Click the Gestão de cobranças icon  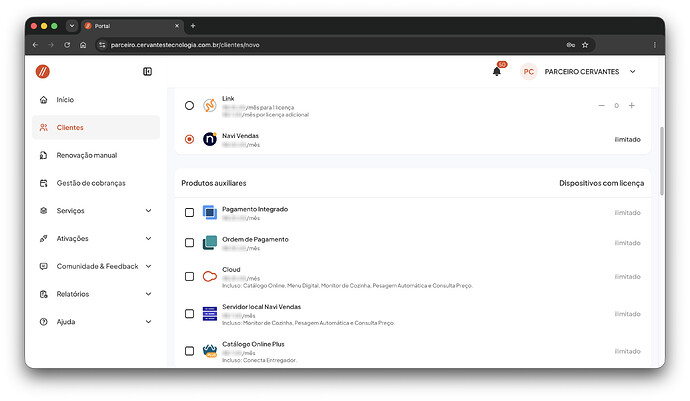44,183
